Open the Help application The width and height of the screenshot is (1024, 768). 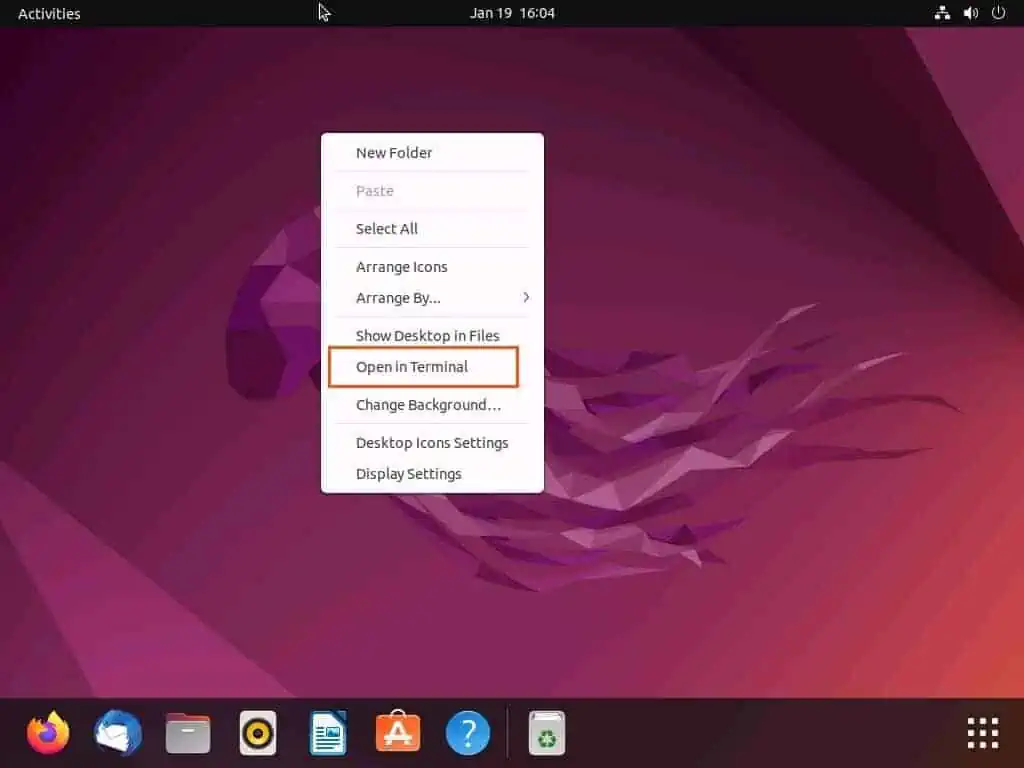(x=467, y=732)
